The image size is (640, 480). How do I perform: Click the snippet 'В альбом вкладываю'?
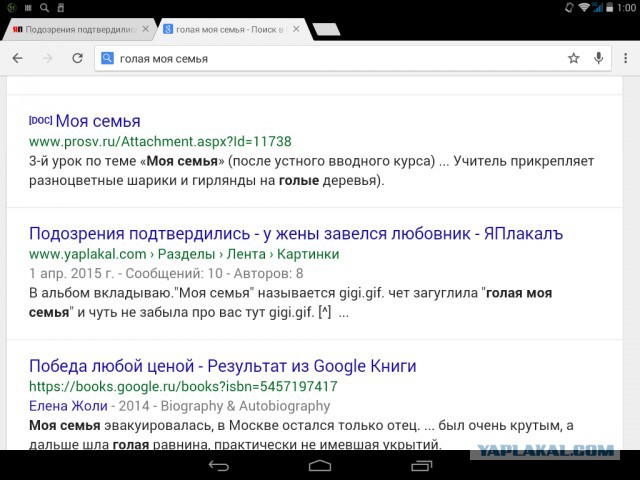102,293
